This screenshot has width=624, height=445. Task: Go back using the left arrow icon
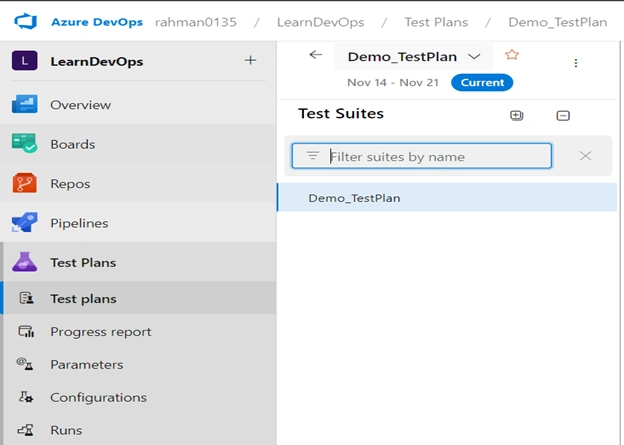(316, 55)
